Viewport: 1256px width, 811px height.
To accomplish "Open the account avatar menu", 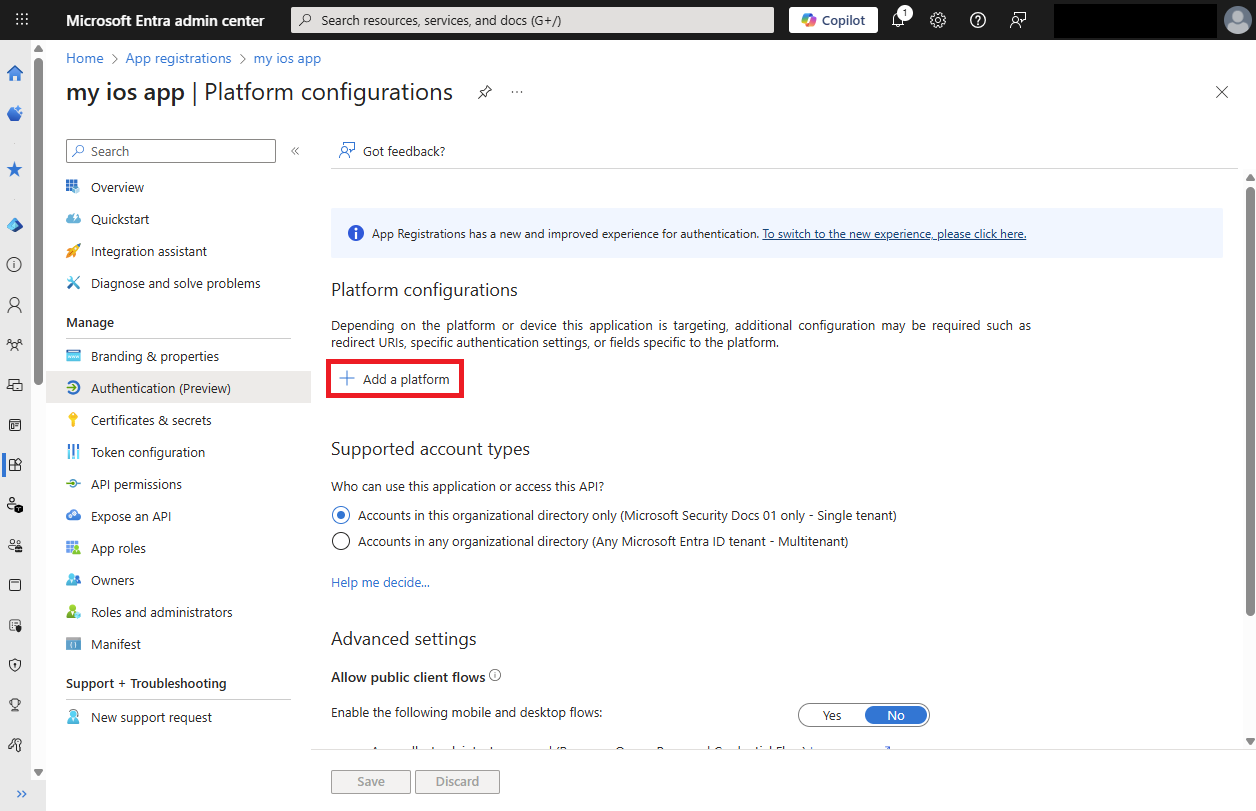I will pos(1237,20).
